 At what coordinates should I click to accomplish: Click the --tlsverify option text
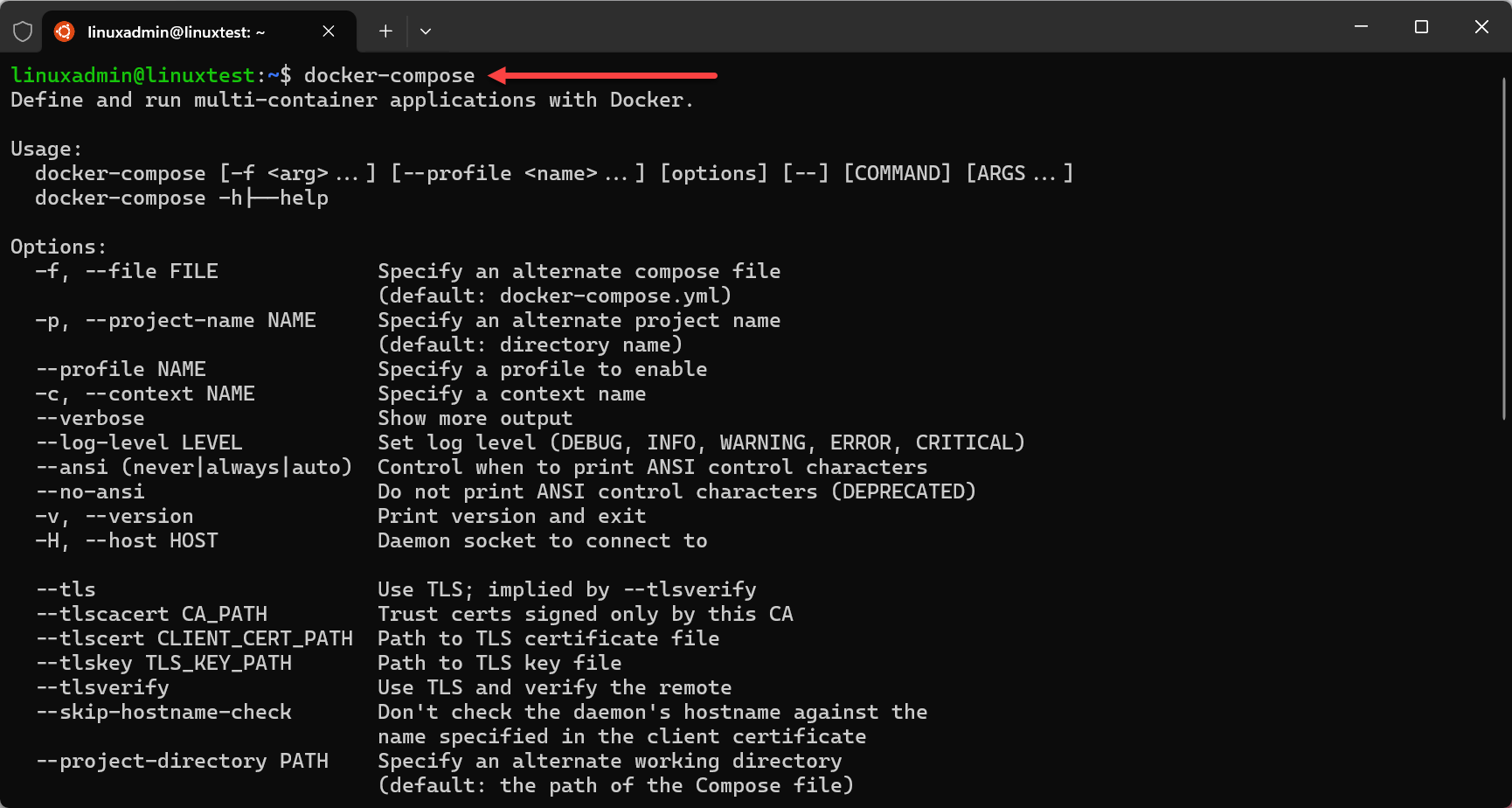tap(102, 687)
